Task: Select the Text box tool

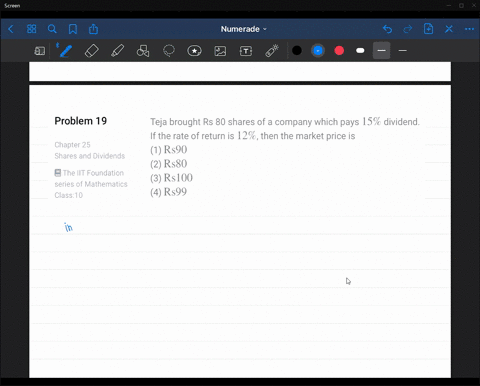Action: coord(246,51)
